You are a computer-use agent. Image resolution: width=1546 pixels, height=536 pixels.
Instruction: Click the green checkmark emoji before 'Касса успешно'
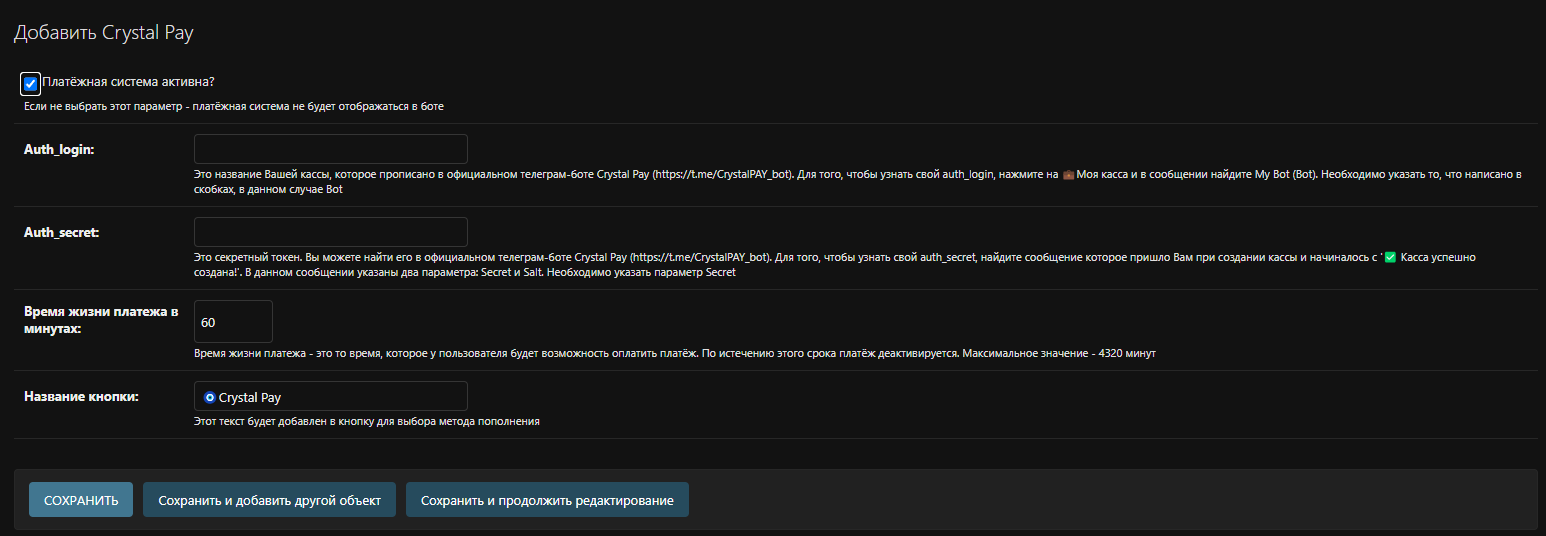pyautogui.click(x=1389, y=257)
